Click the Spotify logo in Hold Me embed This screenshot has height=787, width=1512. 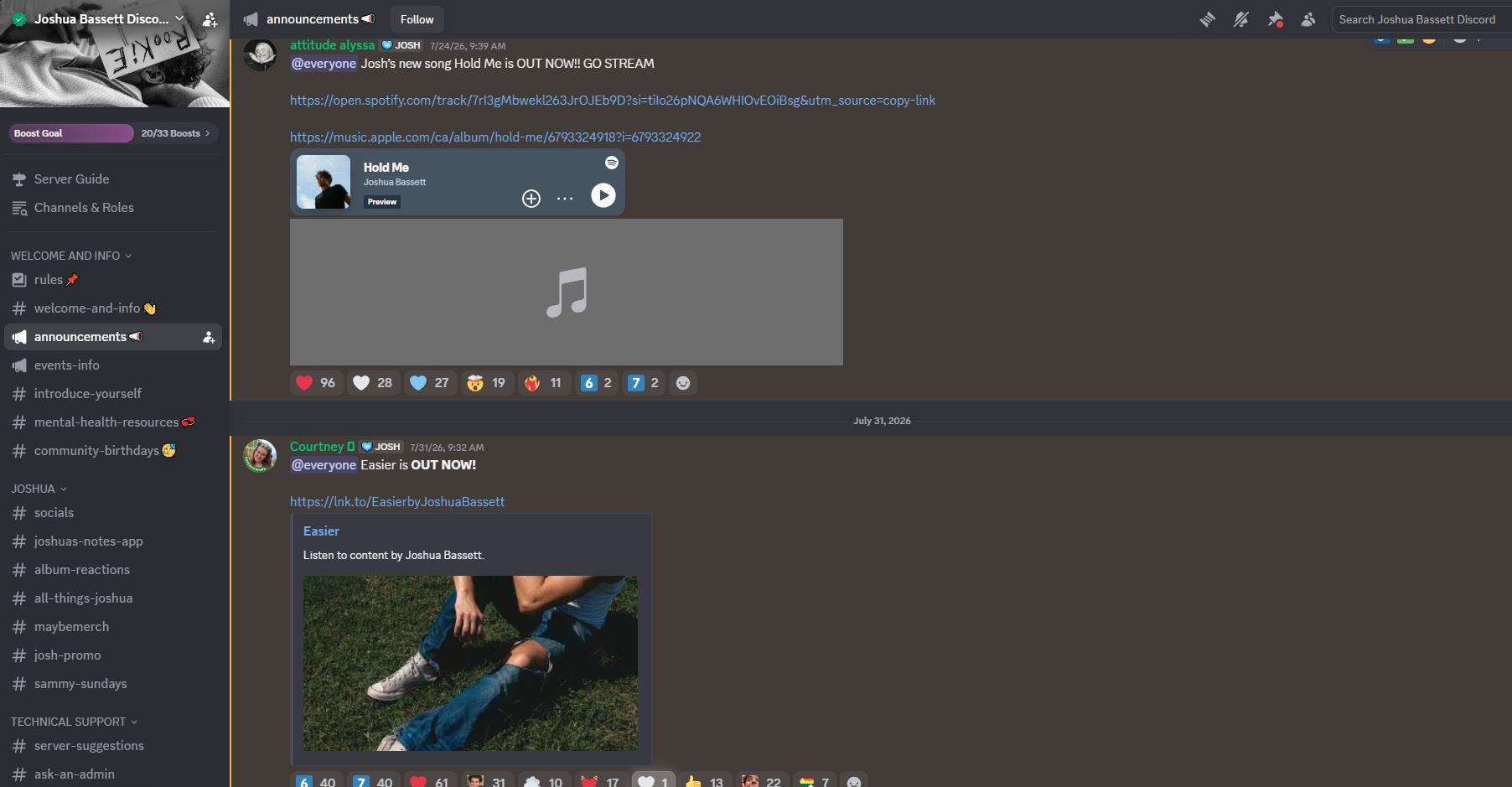click(x=612, y=163)
